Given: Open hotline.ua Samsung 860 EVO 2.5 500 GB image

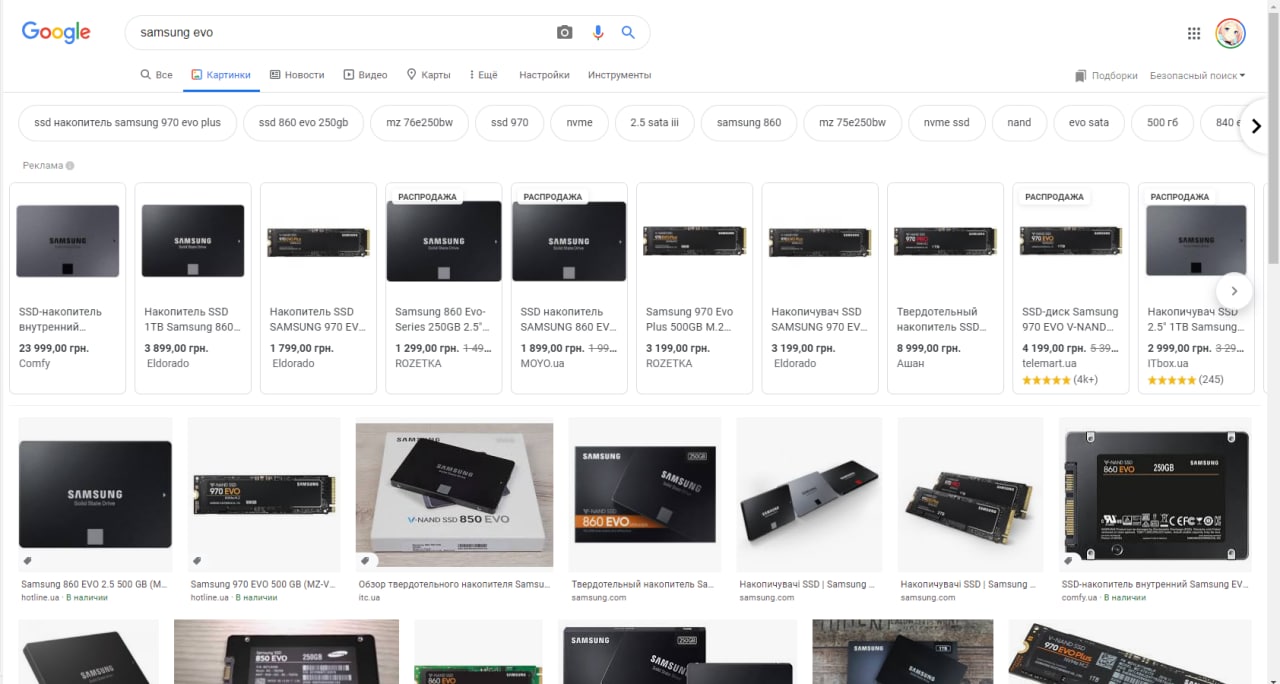Looking at the screenshot, I should 95,494.
